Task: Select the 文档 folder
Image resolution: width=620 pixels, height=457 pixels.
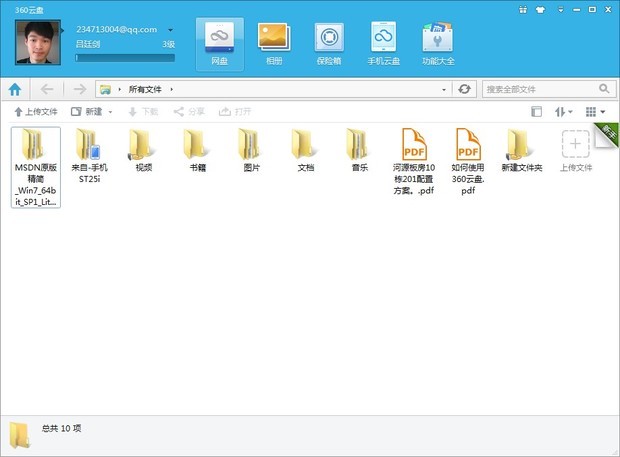Action: [x=306, y=150]
